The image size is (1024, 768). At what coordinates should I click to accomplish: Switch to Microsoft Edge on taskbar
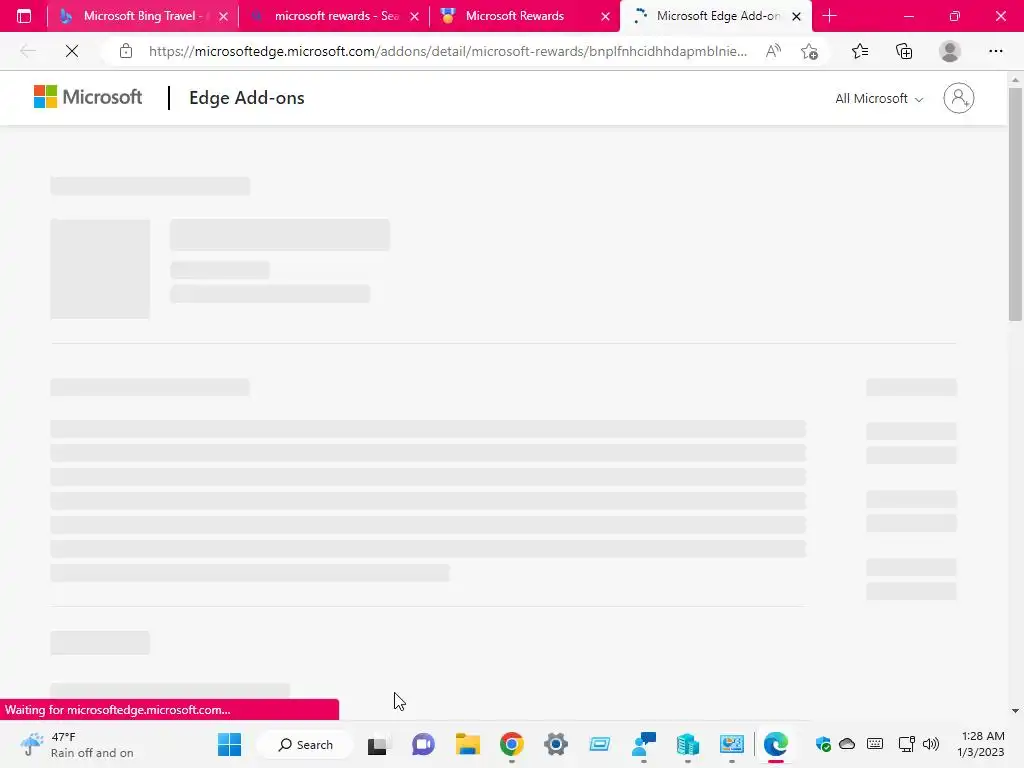(x=775, y=744)
